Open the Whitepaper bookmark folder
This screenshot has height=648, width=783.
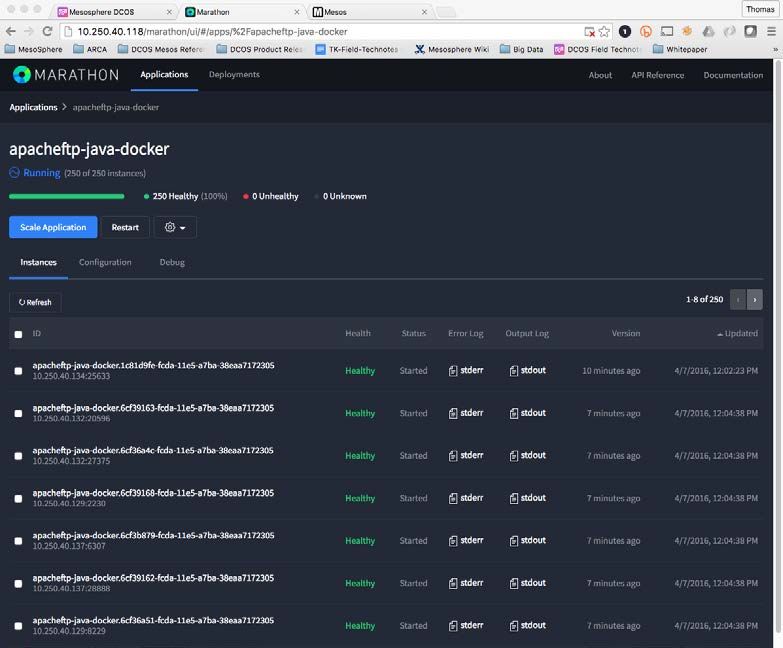point(680,49)
